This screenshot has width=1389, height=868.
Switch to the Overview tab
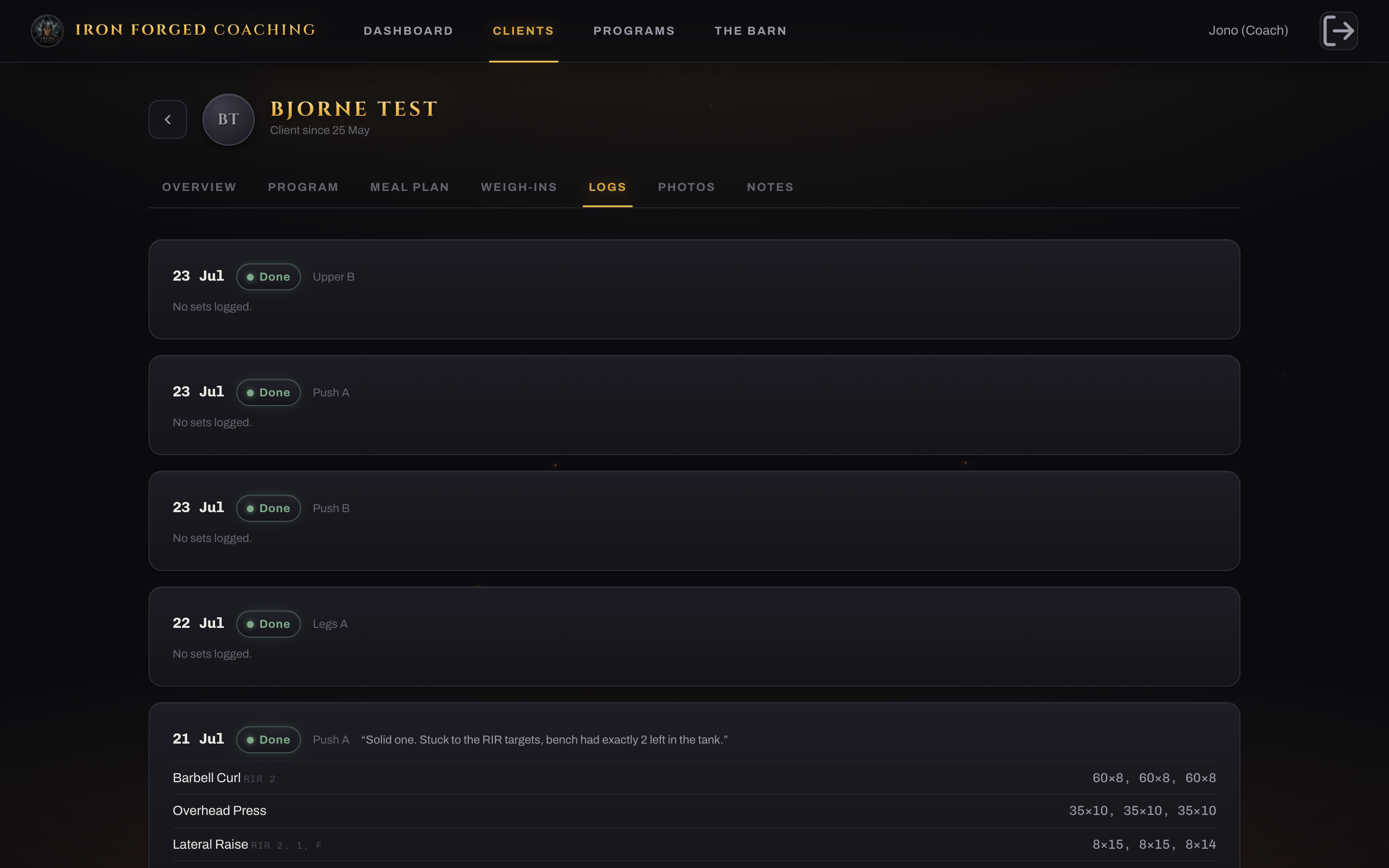[199, 187]
